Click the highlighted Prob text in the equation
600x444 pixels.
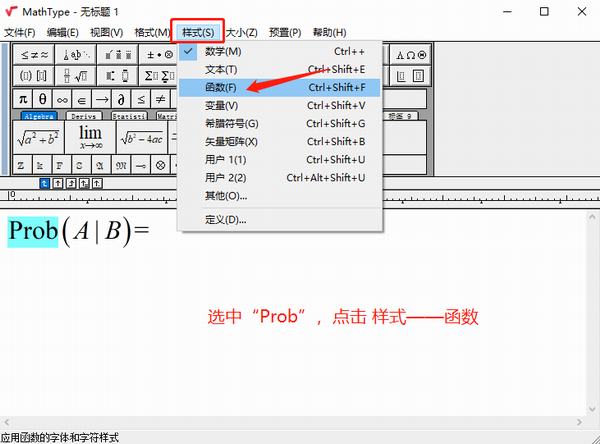pyautogui.click(x=33, y=232)
